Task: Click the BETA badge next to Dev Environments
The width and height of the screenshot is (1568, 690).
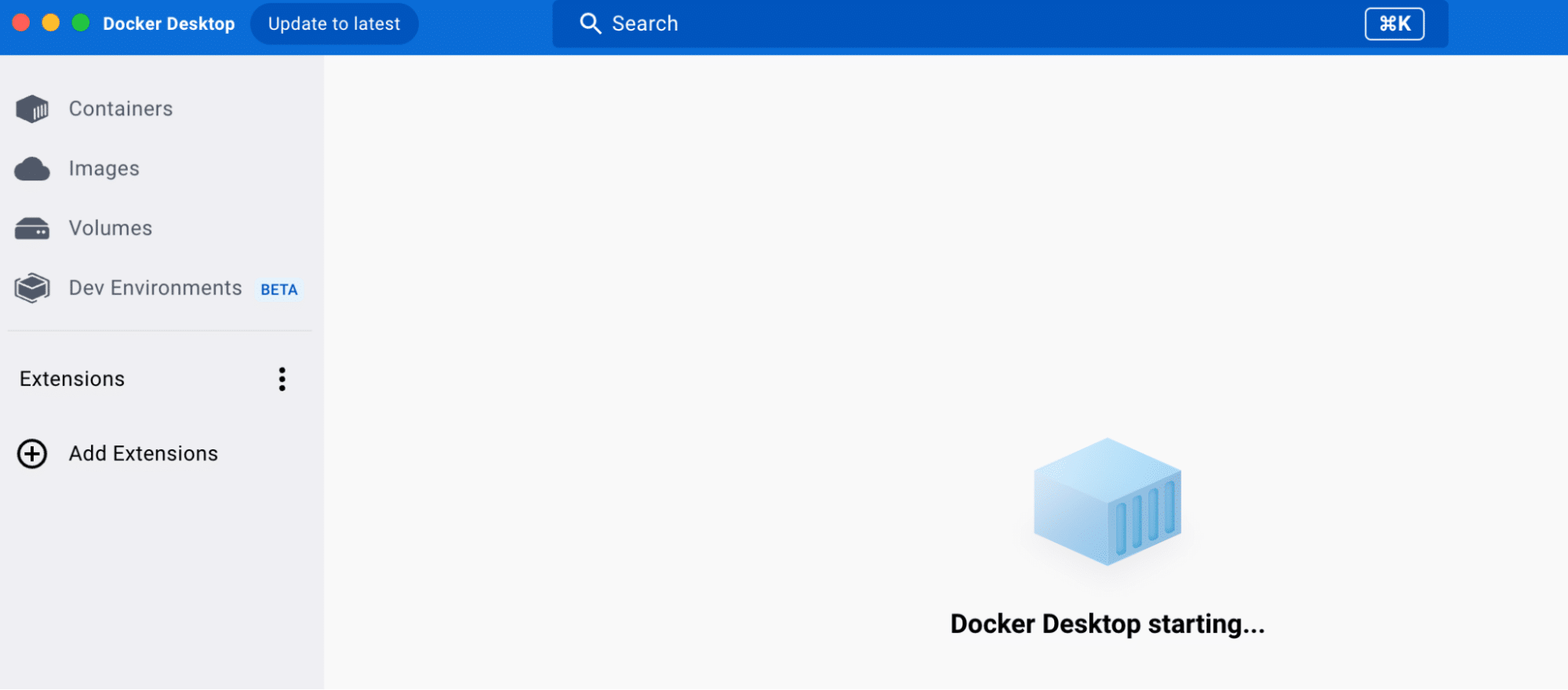Action: tap(279, 289)
